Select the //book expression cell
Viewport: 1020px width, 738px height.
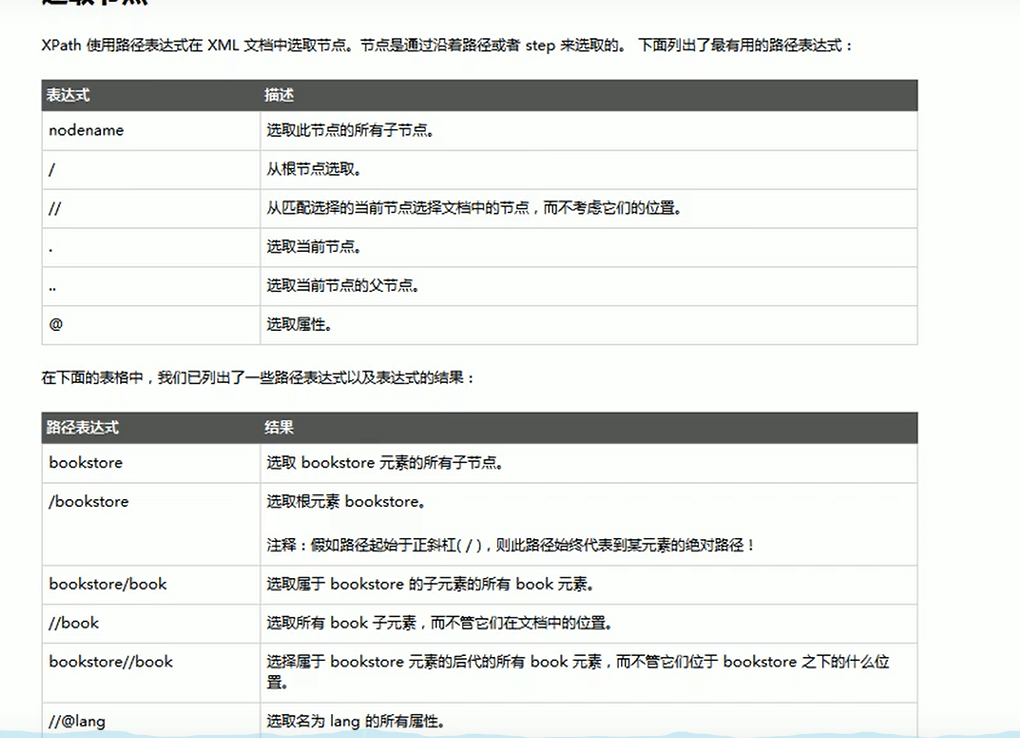pyautogui.click(x=74, y=623)
